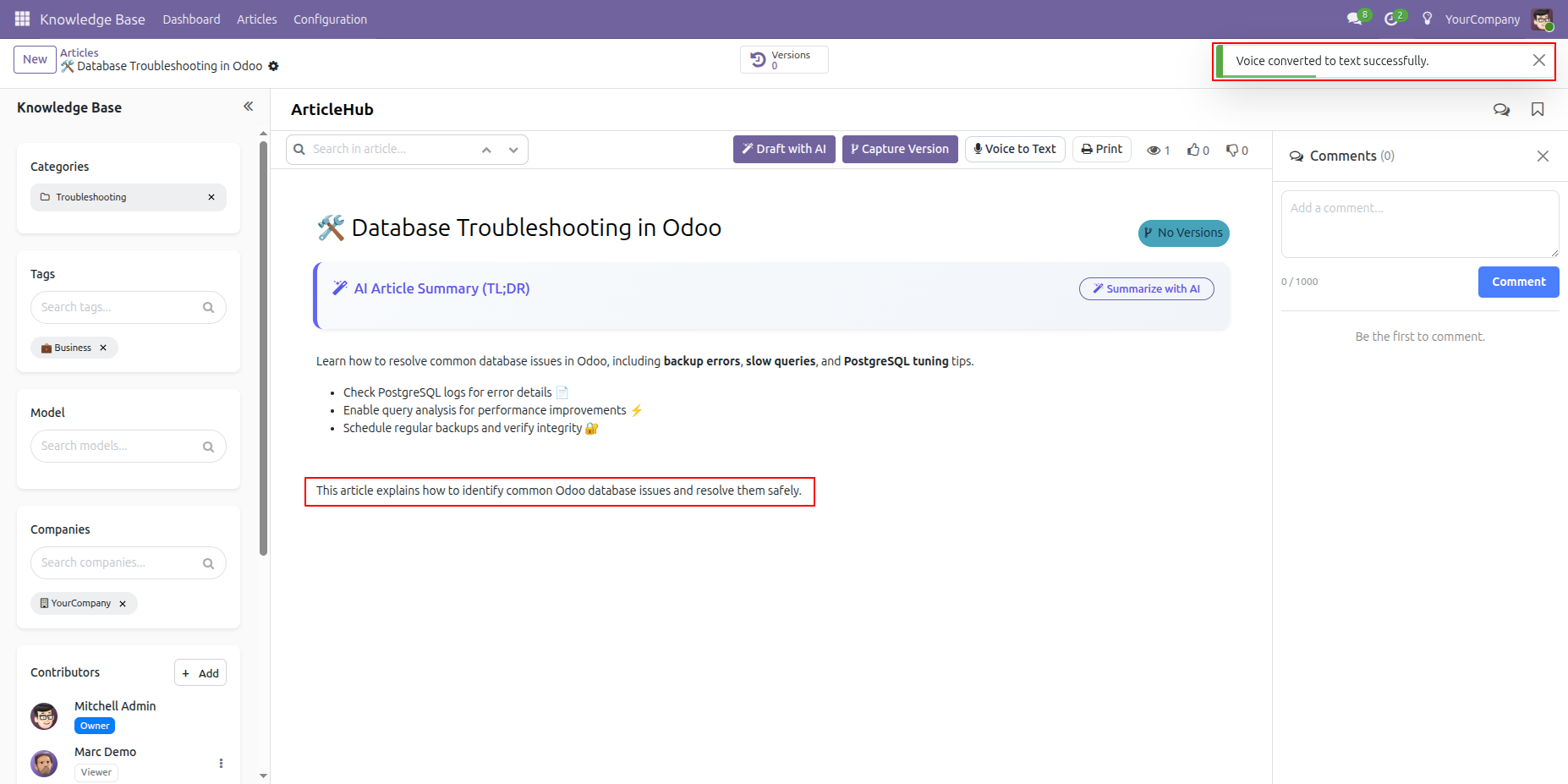The width and height of the screenshot is (1568, 784).
Task: Click Marc Demo's avatar
Action: click(44, 763)
